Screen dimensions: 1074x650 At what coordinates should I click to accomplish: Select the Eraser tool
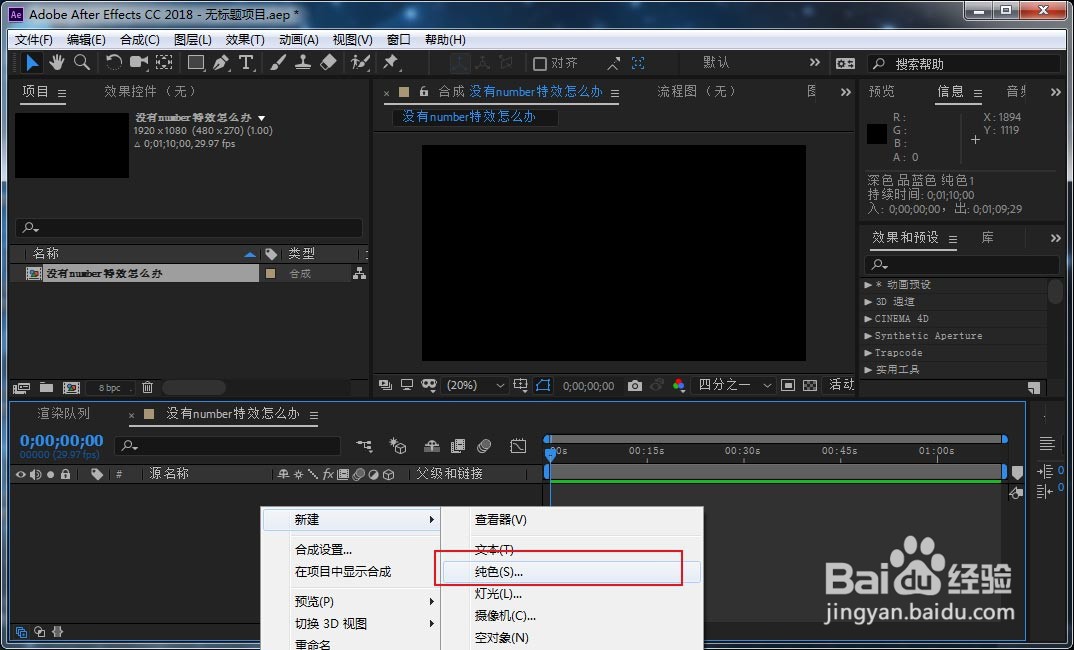(x=328, y=63)
